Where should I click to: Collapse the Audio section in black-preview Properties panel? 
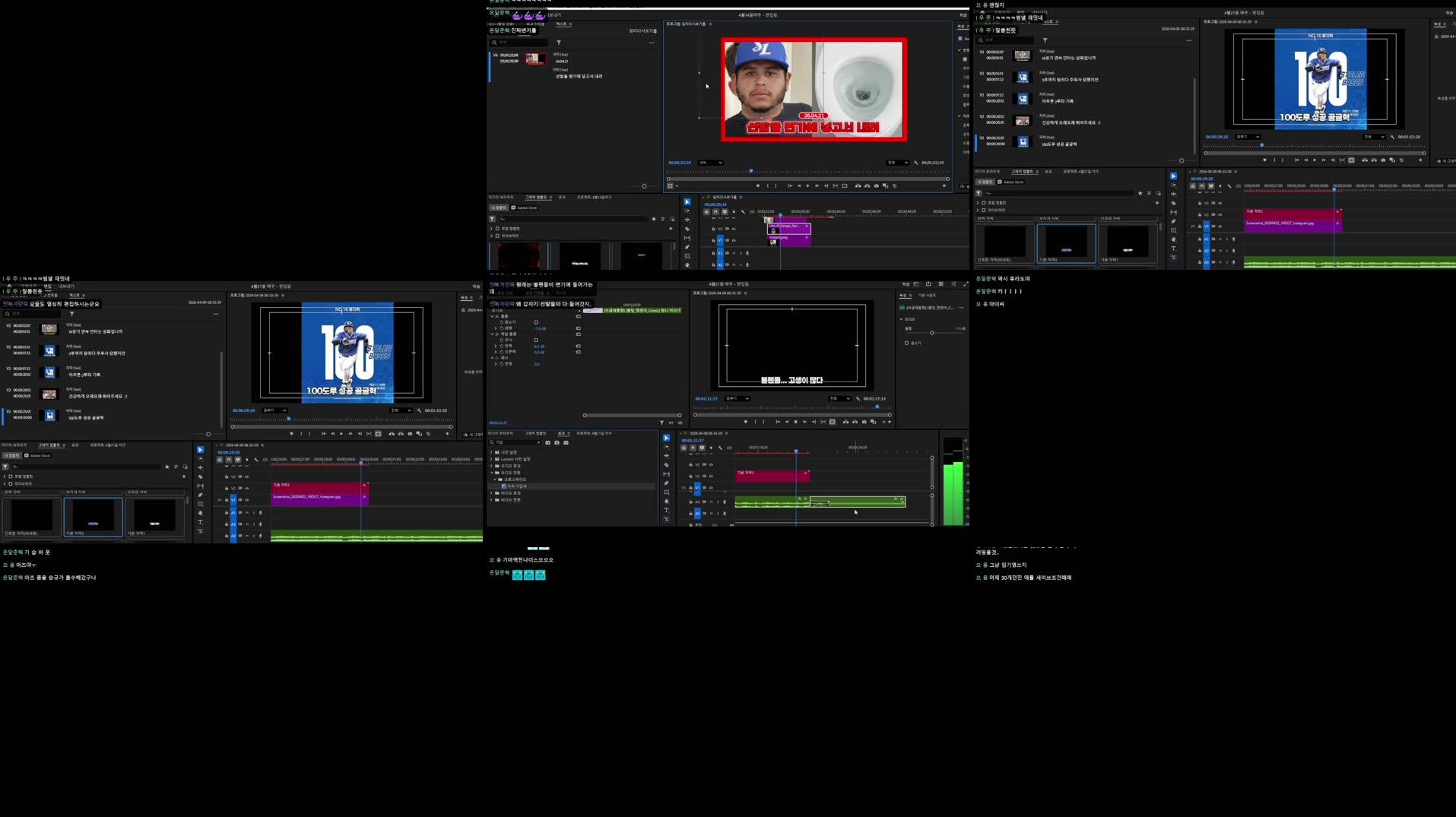(901, 319)
